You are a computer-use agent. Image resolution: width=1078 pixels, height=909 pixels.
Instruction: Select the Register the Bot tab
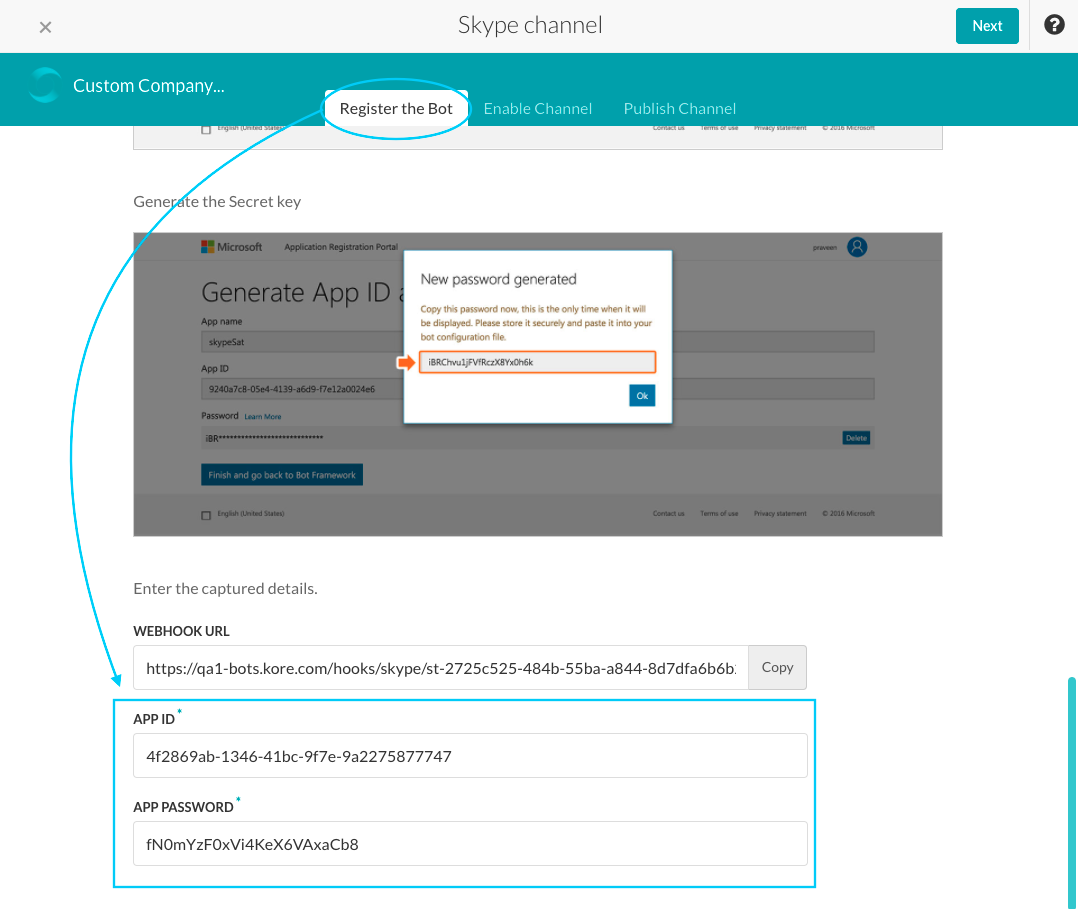pyautogui.click(x=396, y=108)
